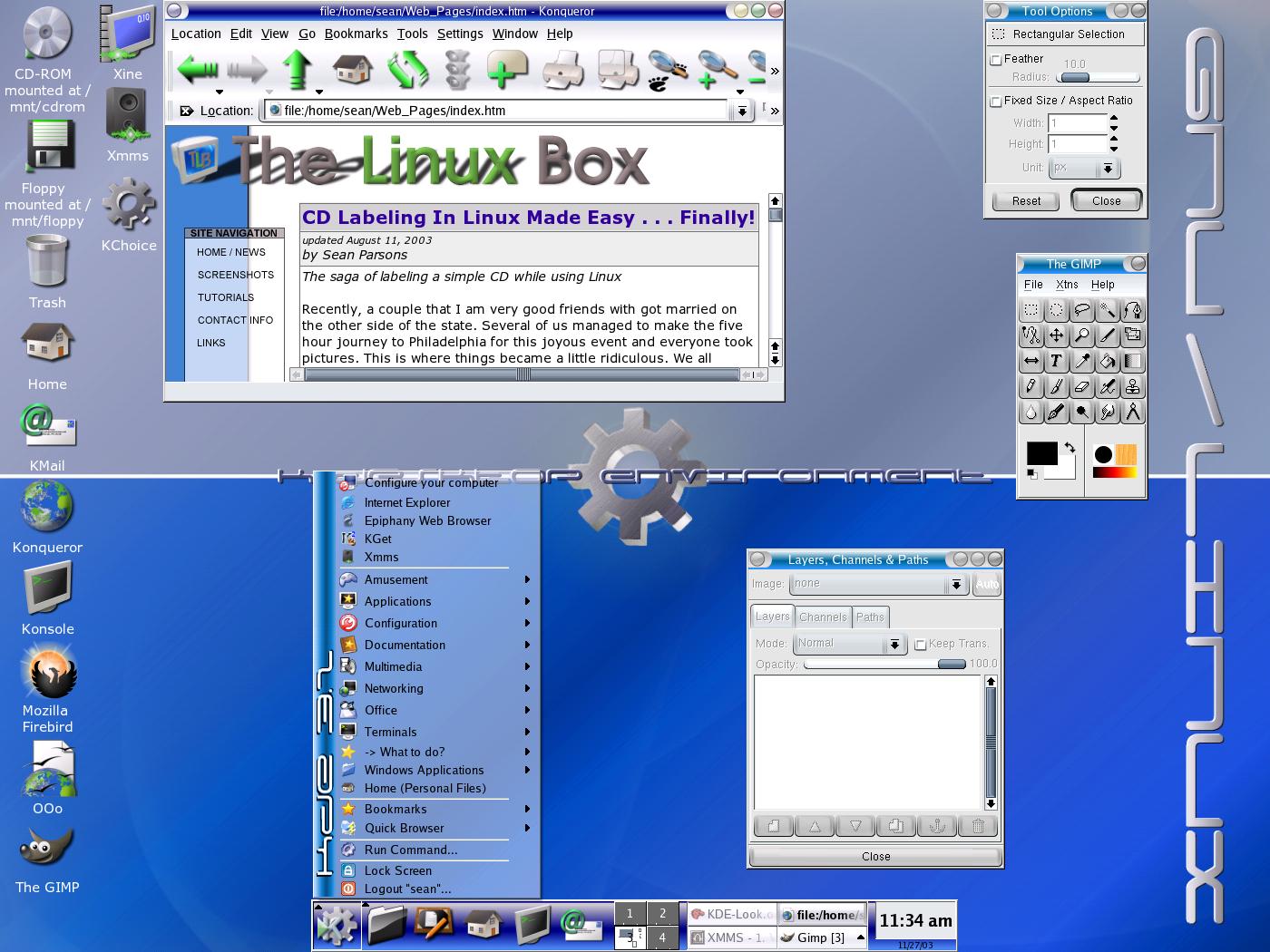Screen dimensions: 1270x952
Task: Select the Blend gradient tool
Action: (x=1133, y=361)
